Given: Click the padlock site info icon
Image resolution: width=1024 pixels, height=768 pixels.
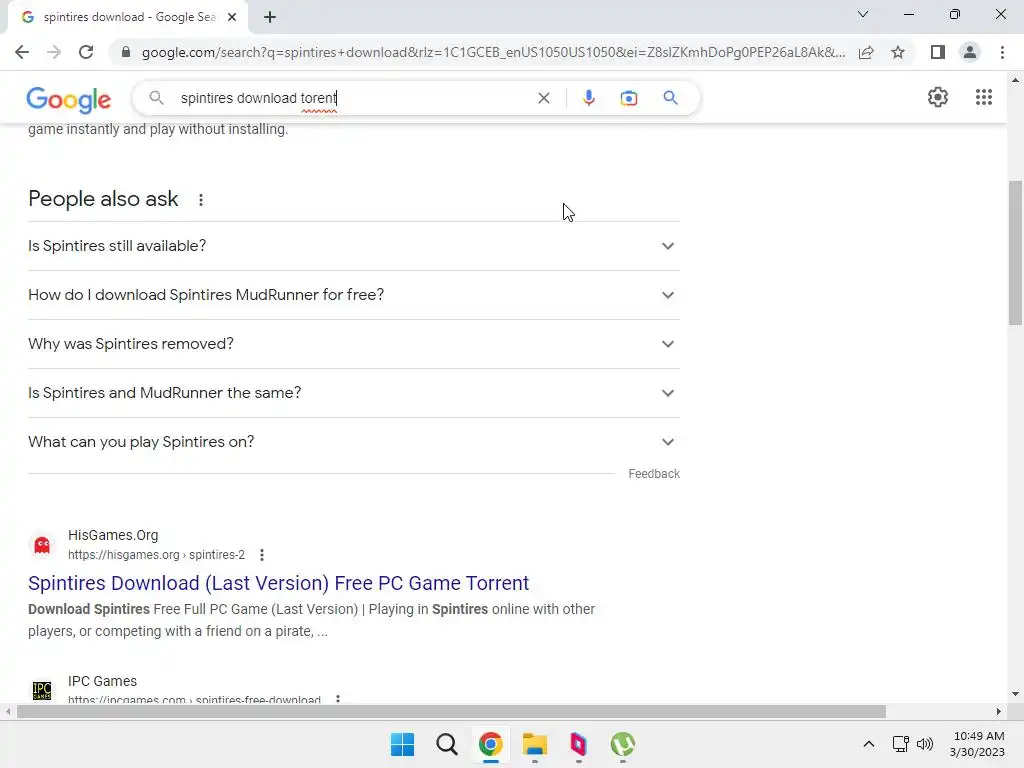Looking at the screenshot, I should 126,52.
